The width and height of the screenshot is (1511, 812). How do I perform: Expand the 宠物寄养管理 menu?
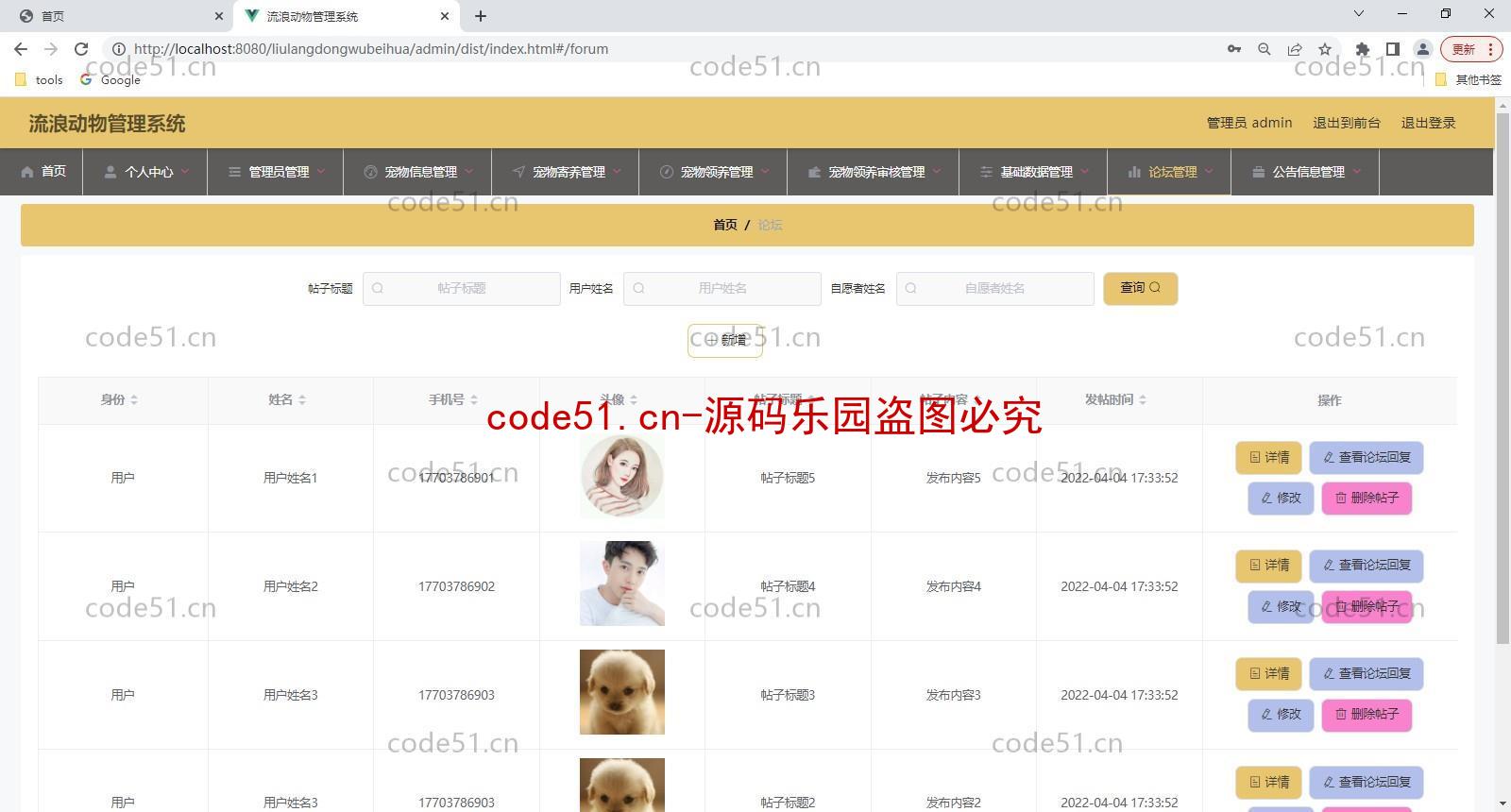click(567, 172)
